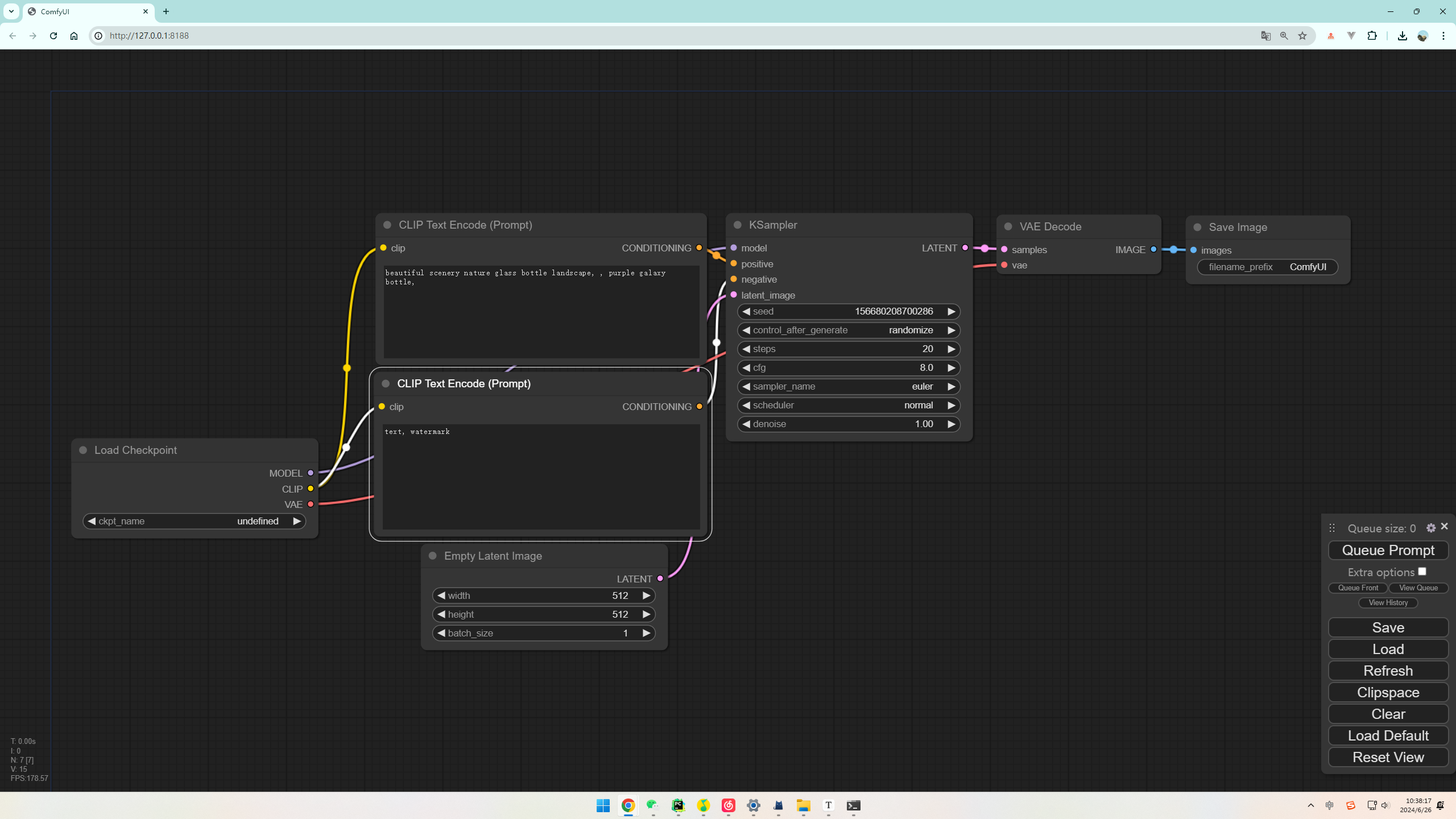Collapse the Empty Latent Image node dot
Image resolution: width=1456 pixels, height=819 pixels.
tap(433, 556)
